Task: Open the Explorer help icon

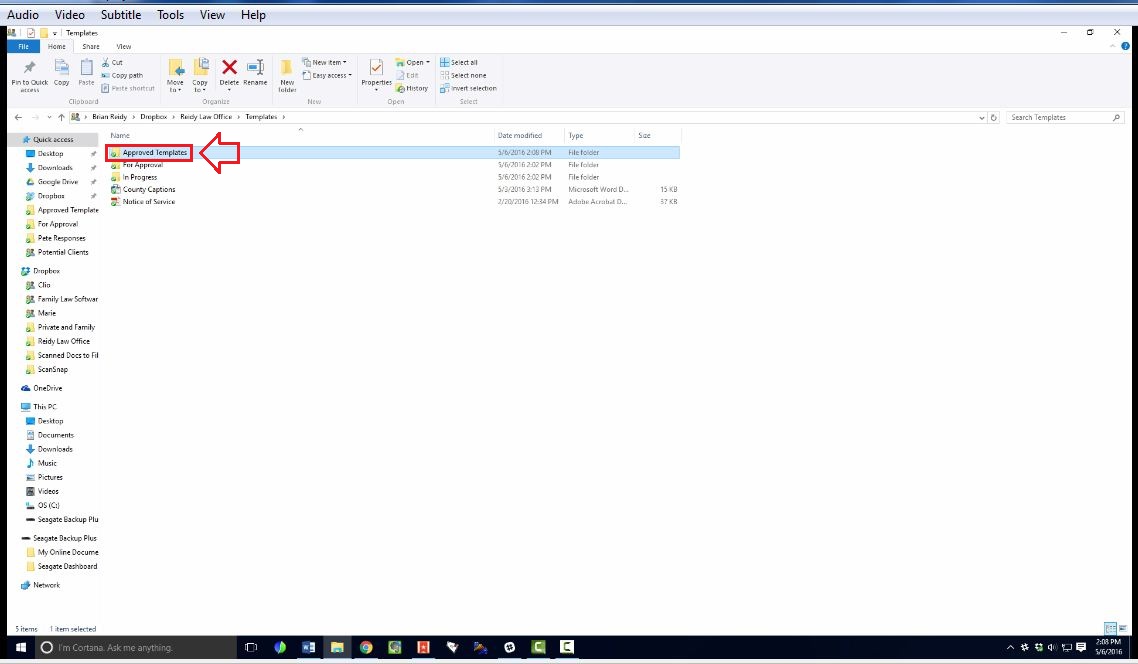Action: pyautogui.click(x=1125, y=46)
